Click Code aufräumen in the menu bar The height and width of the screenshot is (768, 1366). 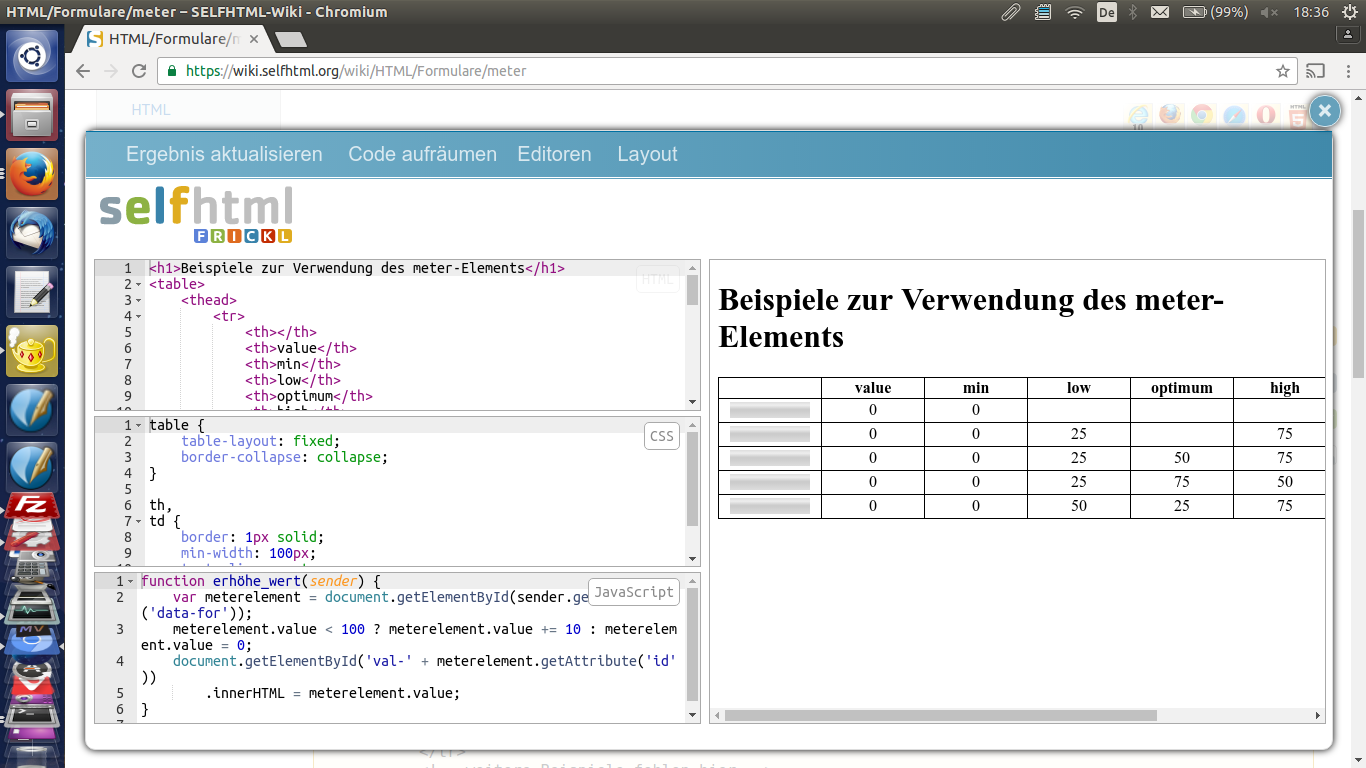[422, 154]
